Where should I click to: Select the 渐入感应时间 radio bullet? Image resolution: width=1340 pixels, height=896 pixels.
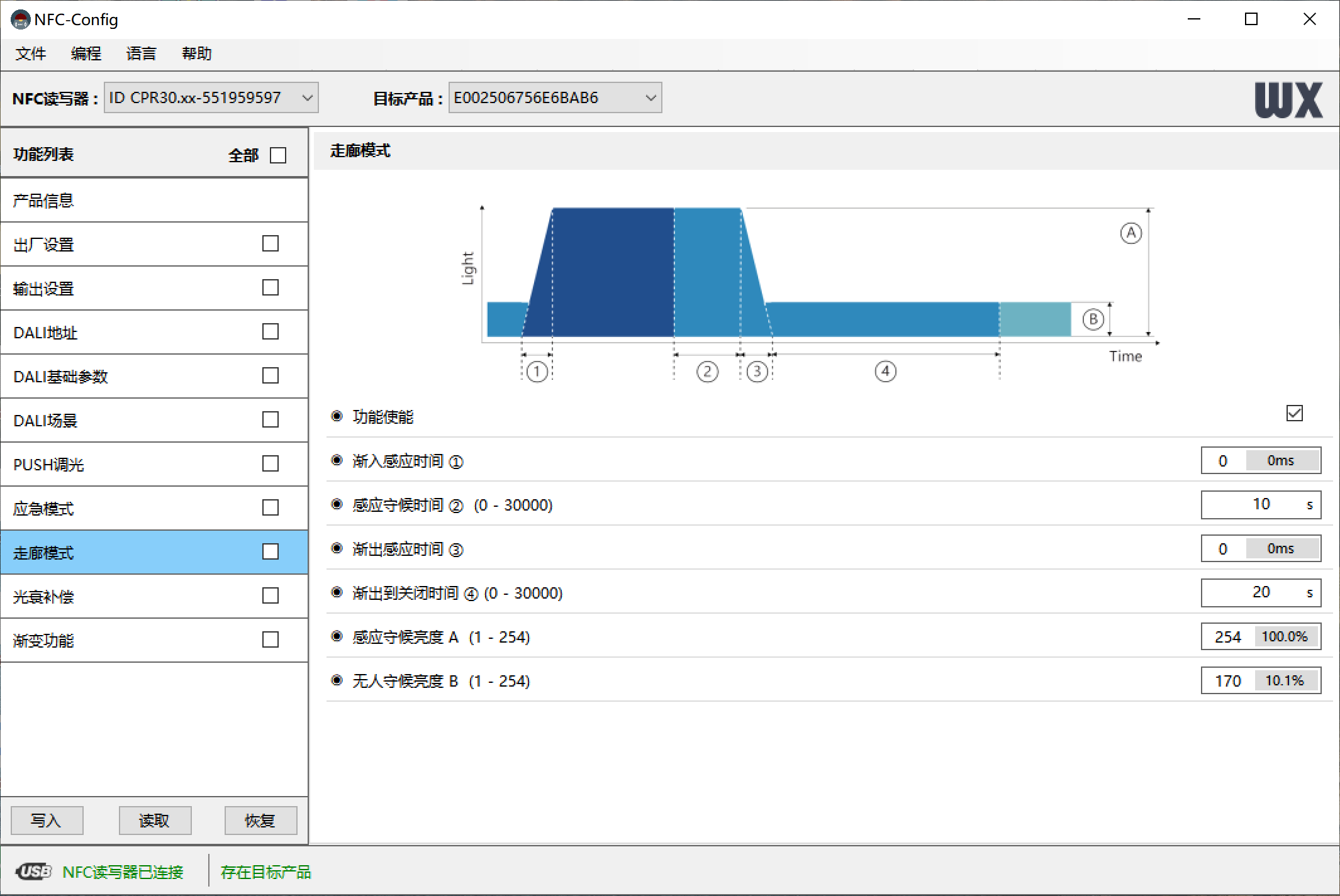pyautogui.click(x=337, y=460)
